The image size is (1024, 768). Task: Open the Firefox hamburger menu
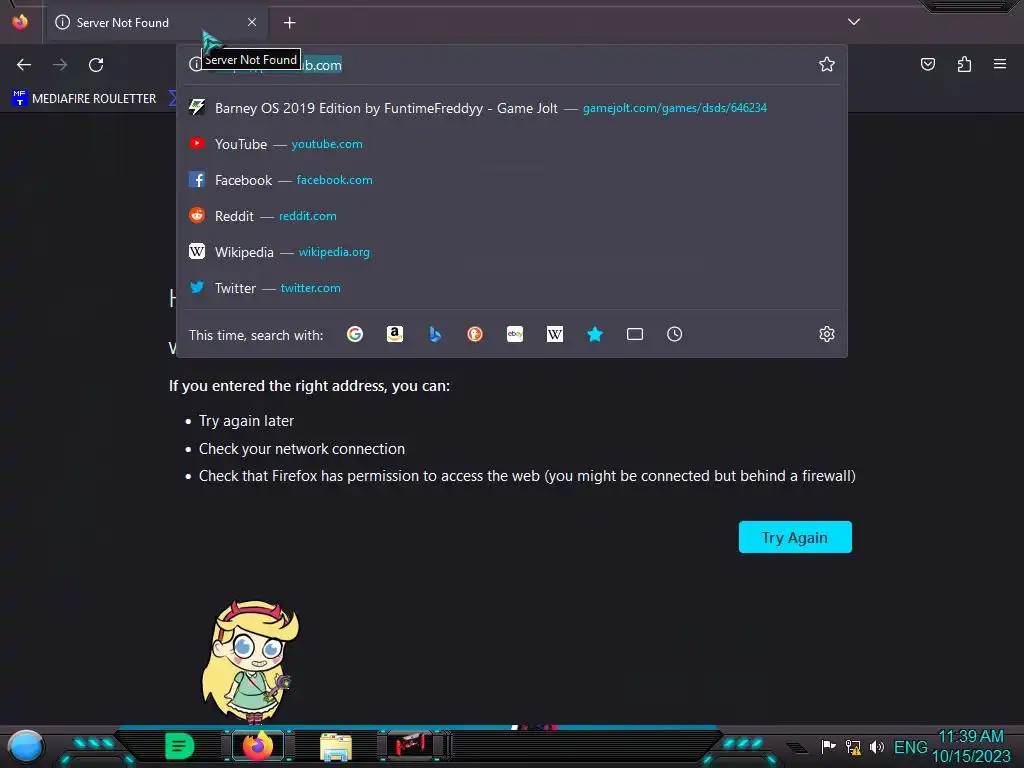(1000, 64)
